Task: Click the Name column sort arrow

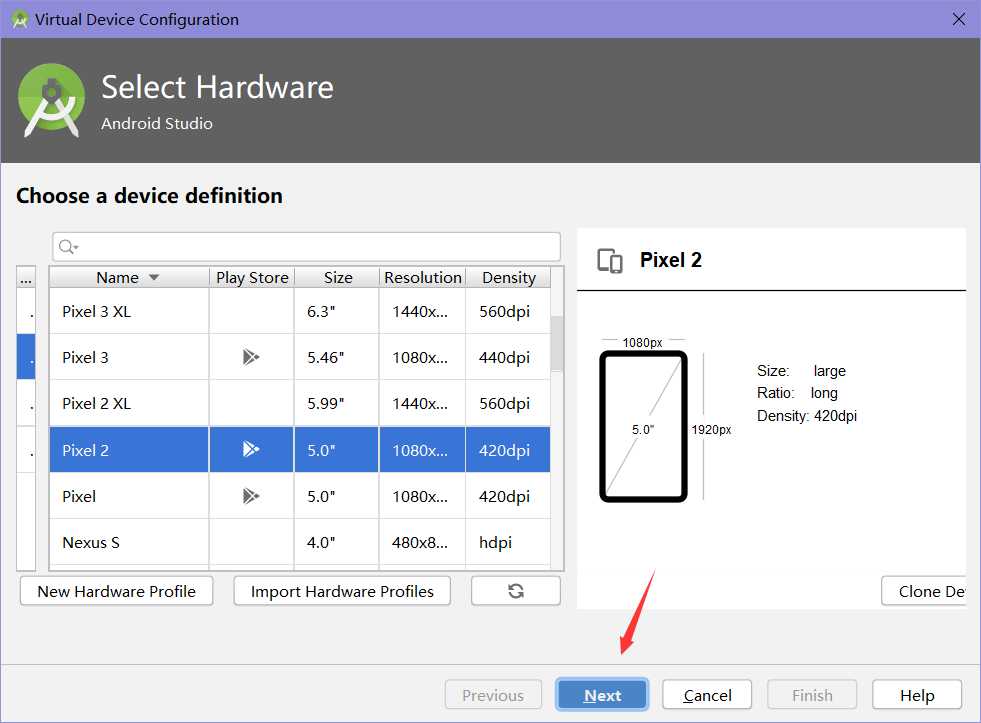Action: (x=154, y=277)
